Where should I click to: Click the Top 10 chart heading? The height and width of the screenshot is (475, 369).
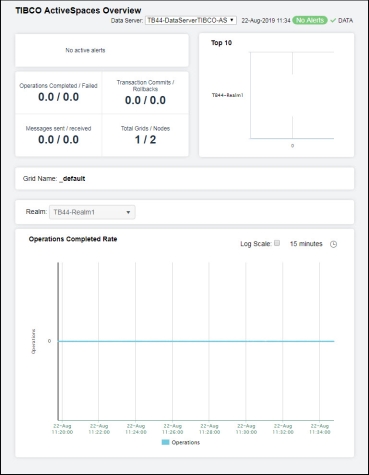coord(221,43)
